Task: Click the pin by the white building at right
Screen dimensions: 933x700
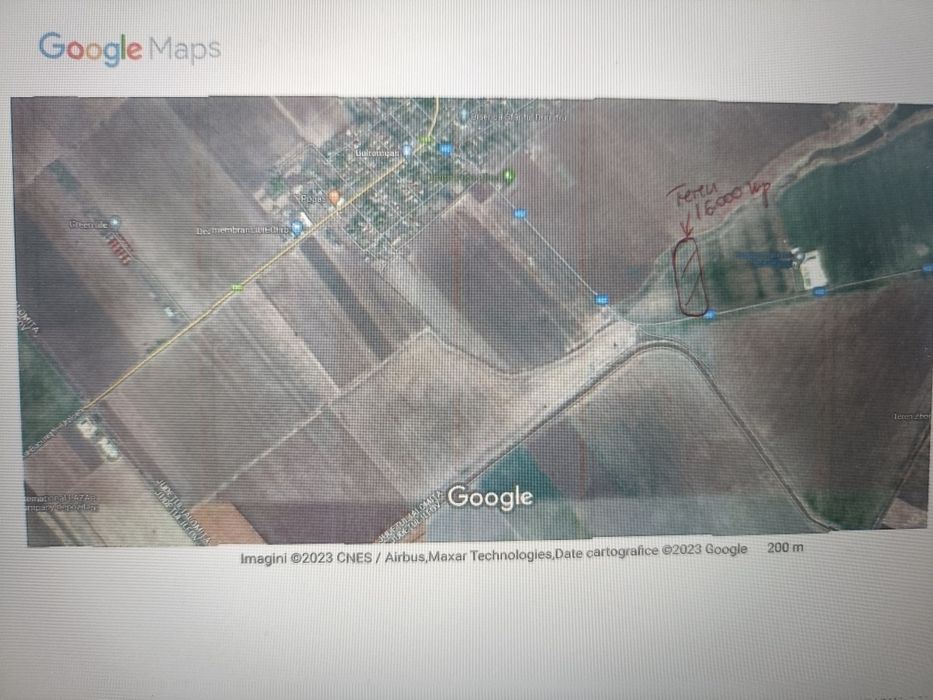Action: click(x=799, y=258)
